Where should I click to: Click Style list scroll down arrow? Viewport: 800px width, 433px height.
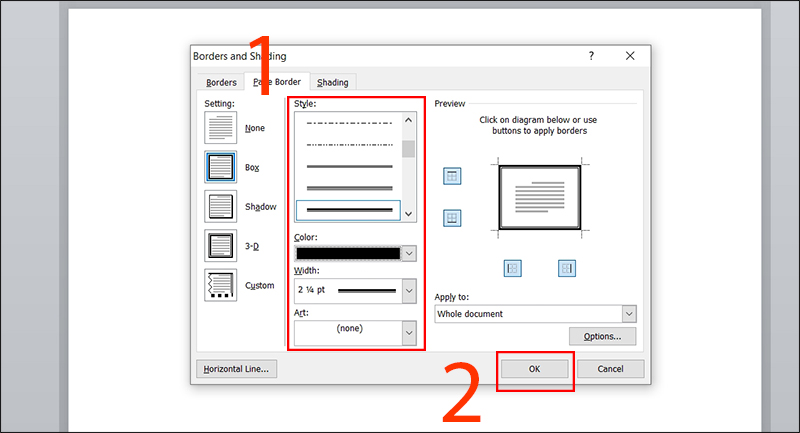(408, 214)
